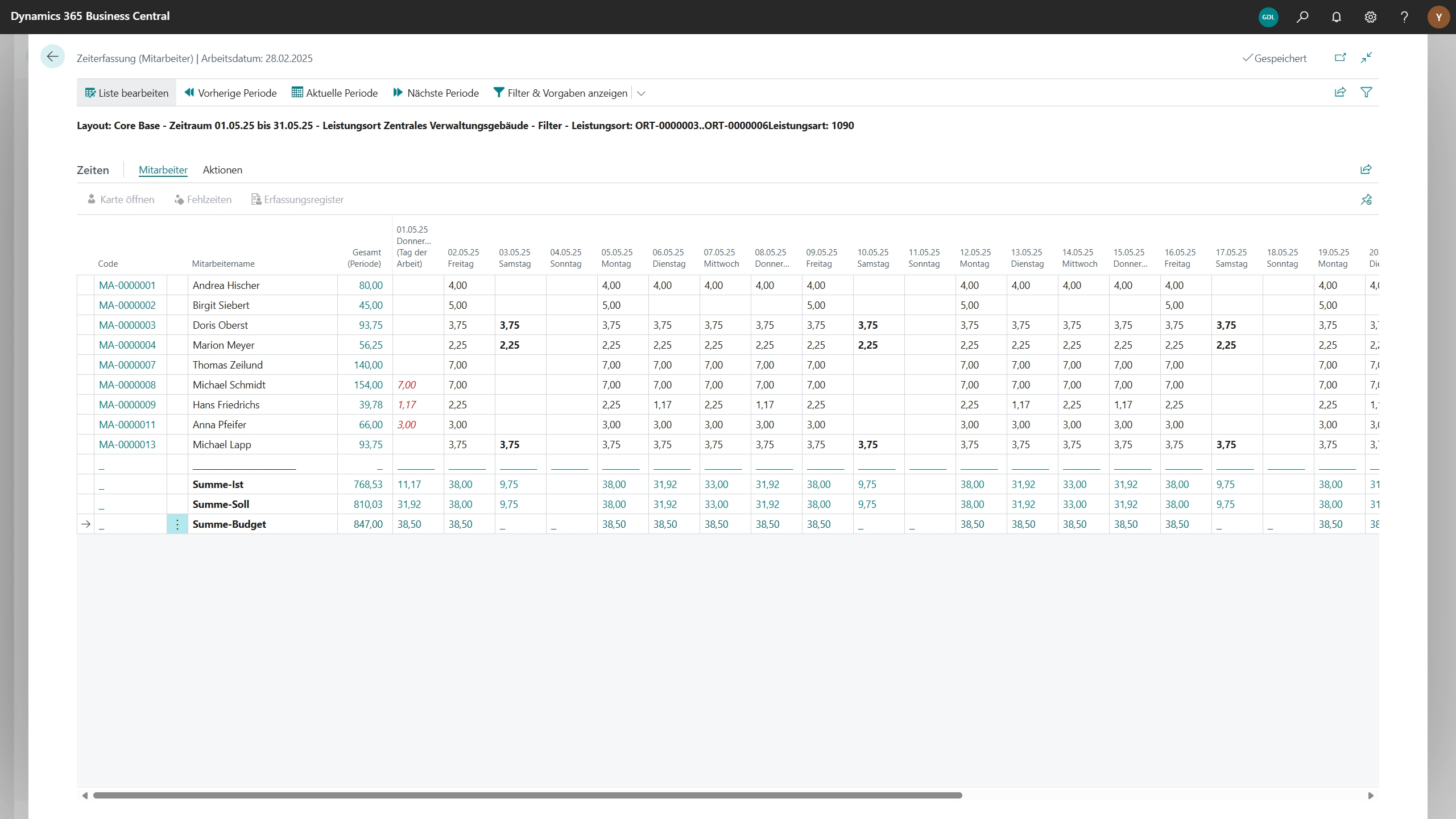Click the pin icon in Zeiten action bar
1456x819 pixels.
coord(1366,200)
